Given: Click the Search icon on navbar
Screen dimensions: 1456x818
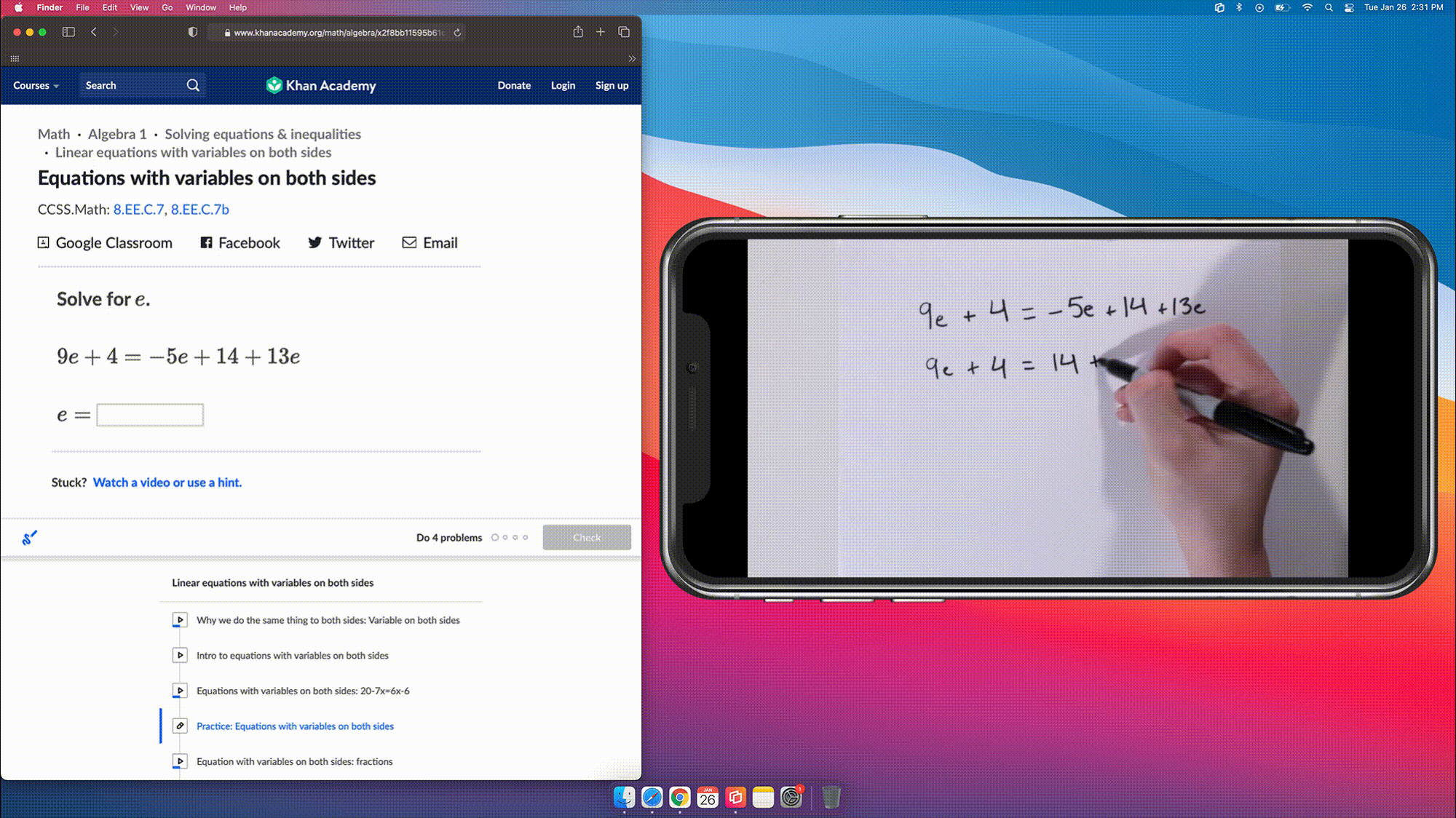Looking at the screenshot, I should pyautogui.click(x=192, y=85).
